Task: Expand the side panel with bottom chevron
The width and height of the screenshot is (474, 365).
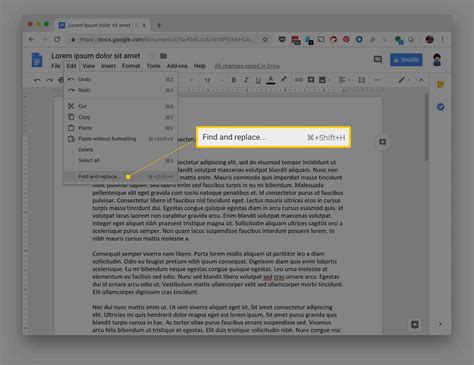Action: pyautogui.click(x=440, y=324)
